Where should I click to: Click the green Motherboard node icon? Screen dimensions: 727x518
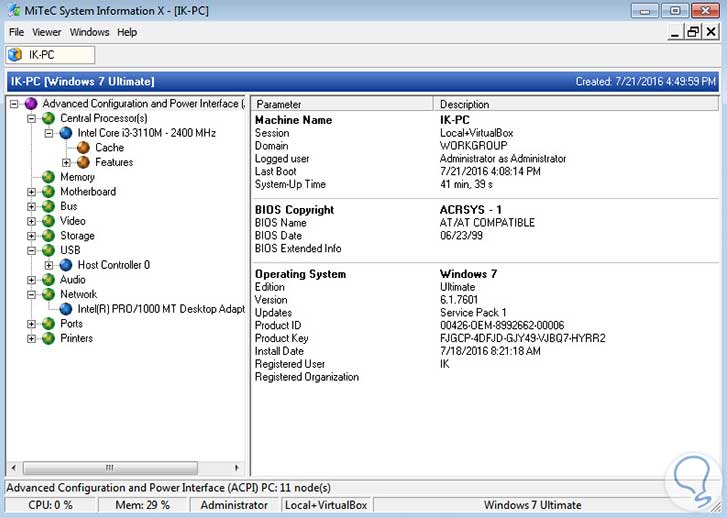pyautogui.click(x=48, y=192)
